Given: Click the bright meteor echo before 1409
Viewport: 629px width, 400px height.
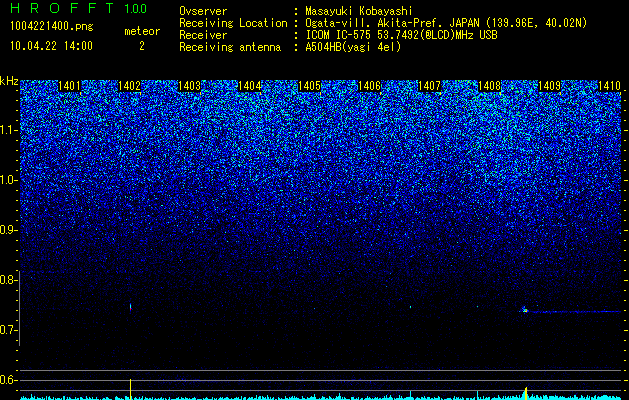Looking at the screenshot, I should click(525, 309).
